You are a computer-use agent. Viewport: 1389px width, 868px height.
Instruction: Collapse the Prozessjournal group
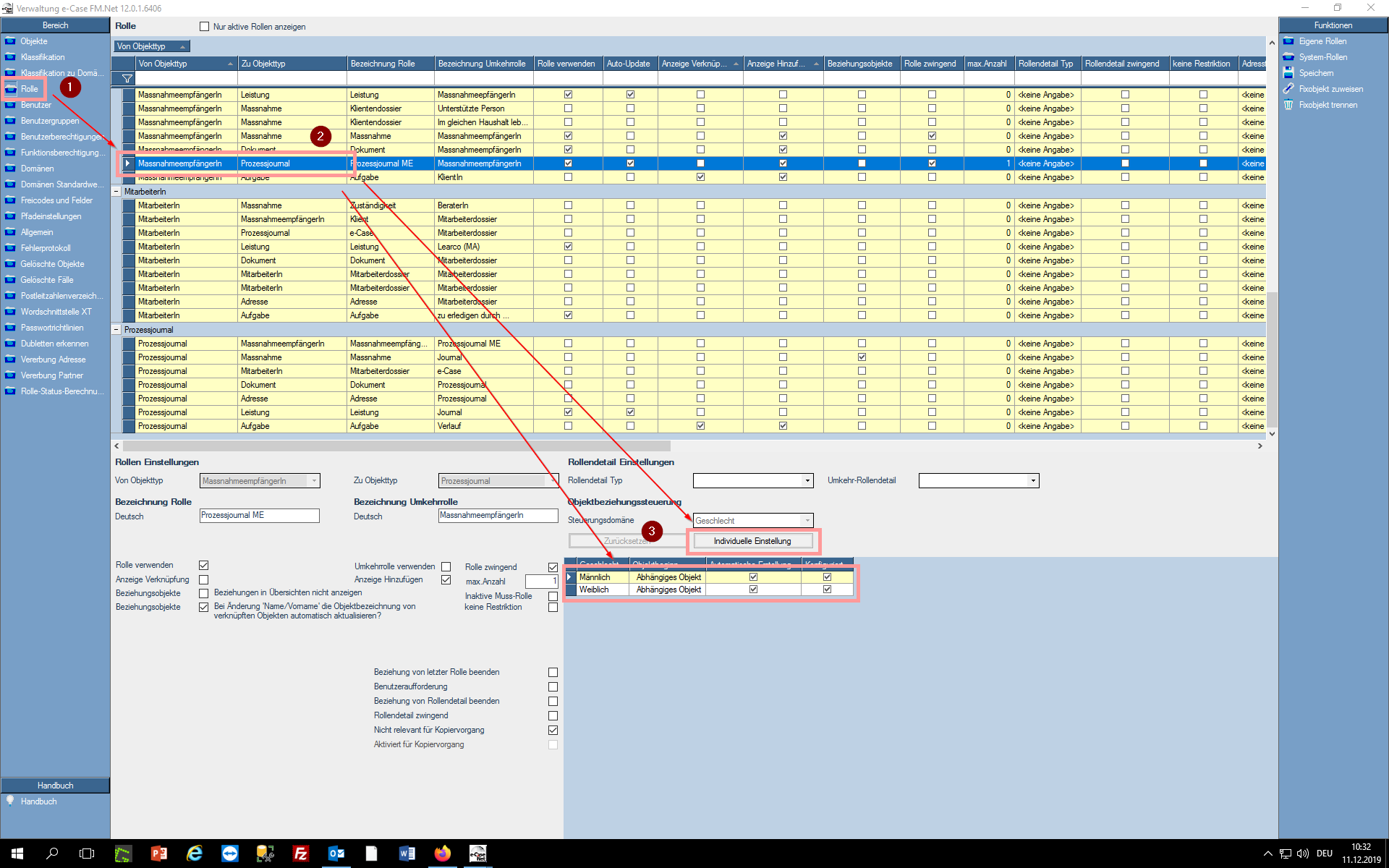(116, 330)
